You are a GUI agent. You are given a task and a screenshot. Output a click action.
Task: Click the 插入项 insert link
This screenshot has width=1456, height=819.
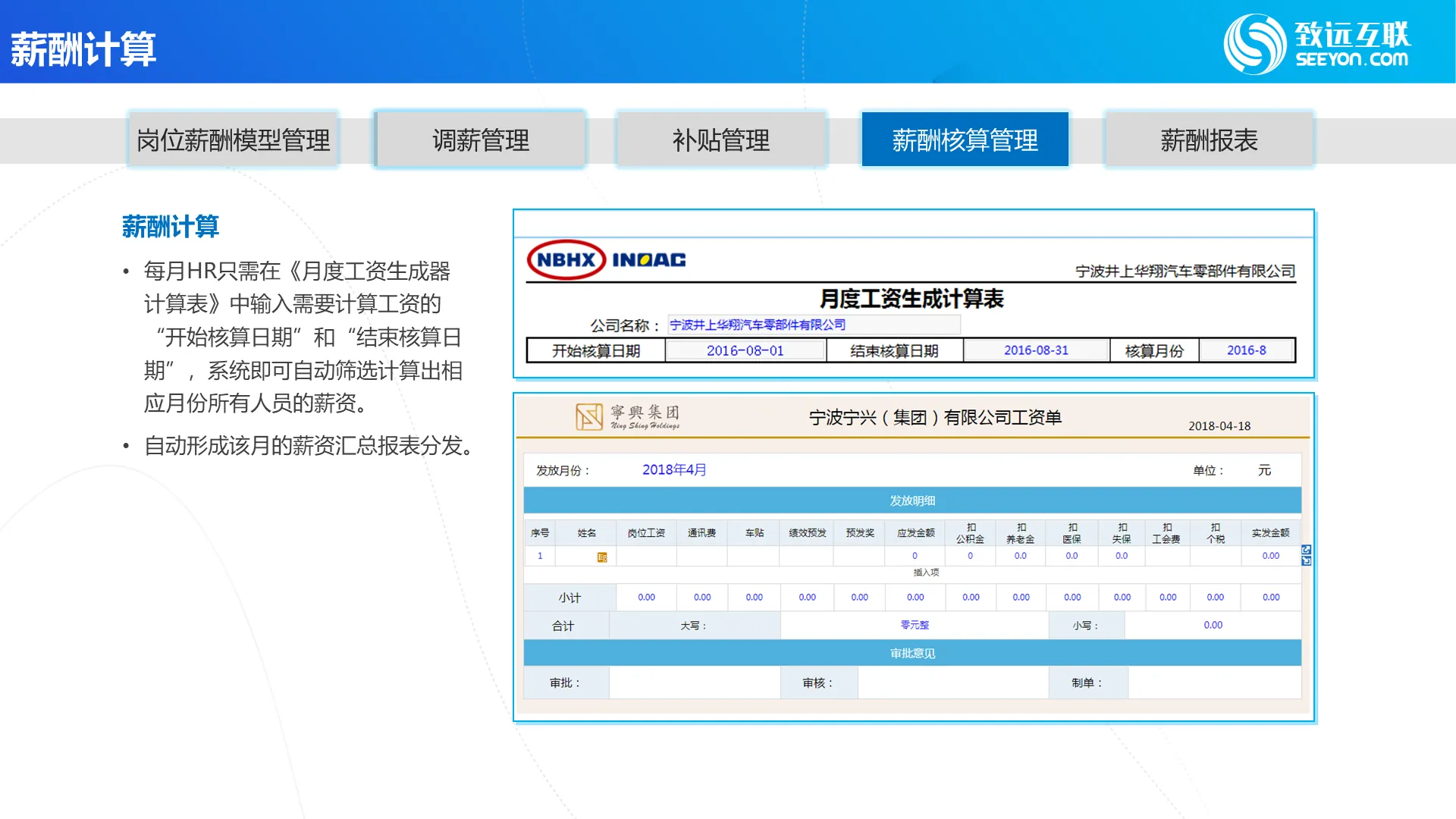click(926, 573)
